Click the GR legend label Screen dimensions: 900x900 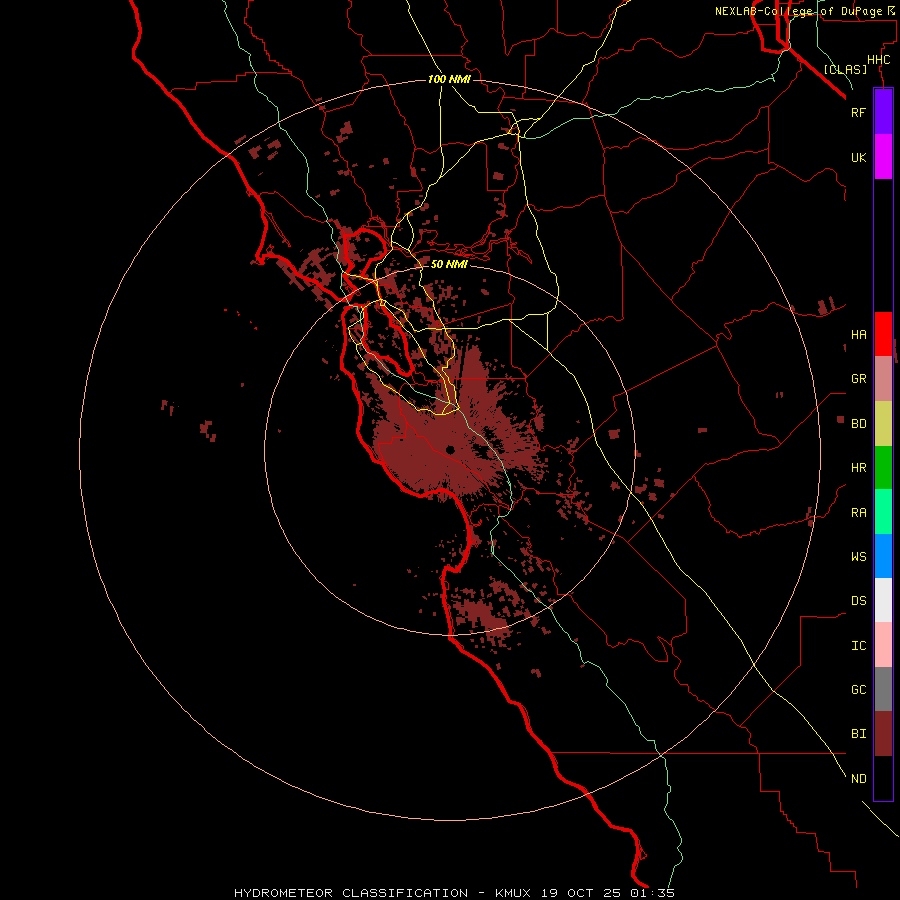click(858, 379)
